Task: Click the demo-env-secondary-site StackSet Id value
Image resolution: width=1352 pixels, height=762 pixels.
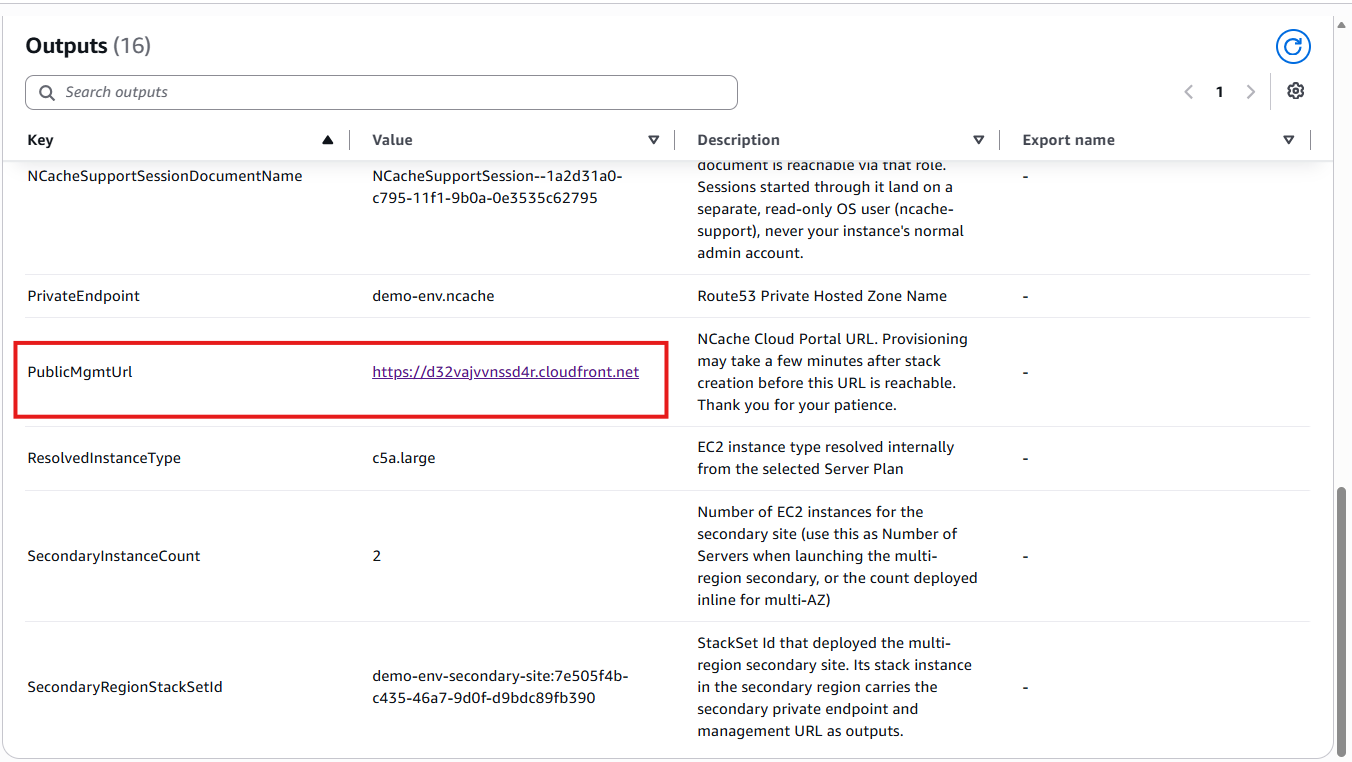Action: pyautogui.click(x=500, y=687)
